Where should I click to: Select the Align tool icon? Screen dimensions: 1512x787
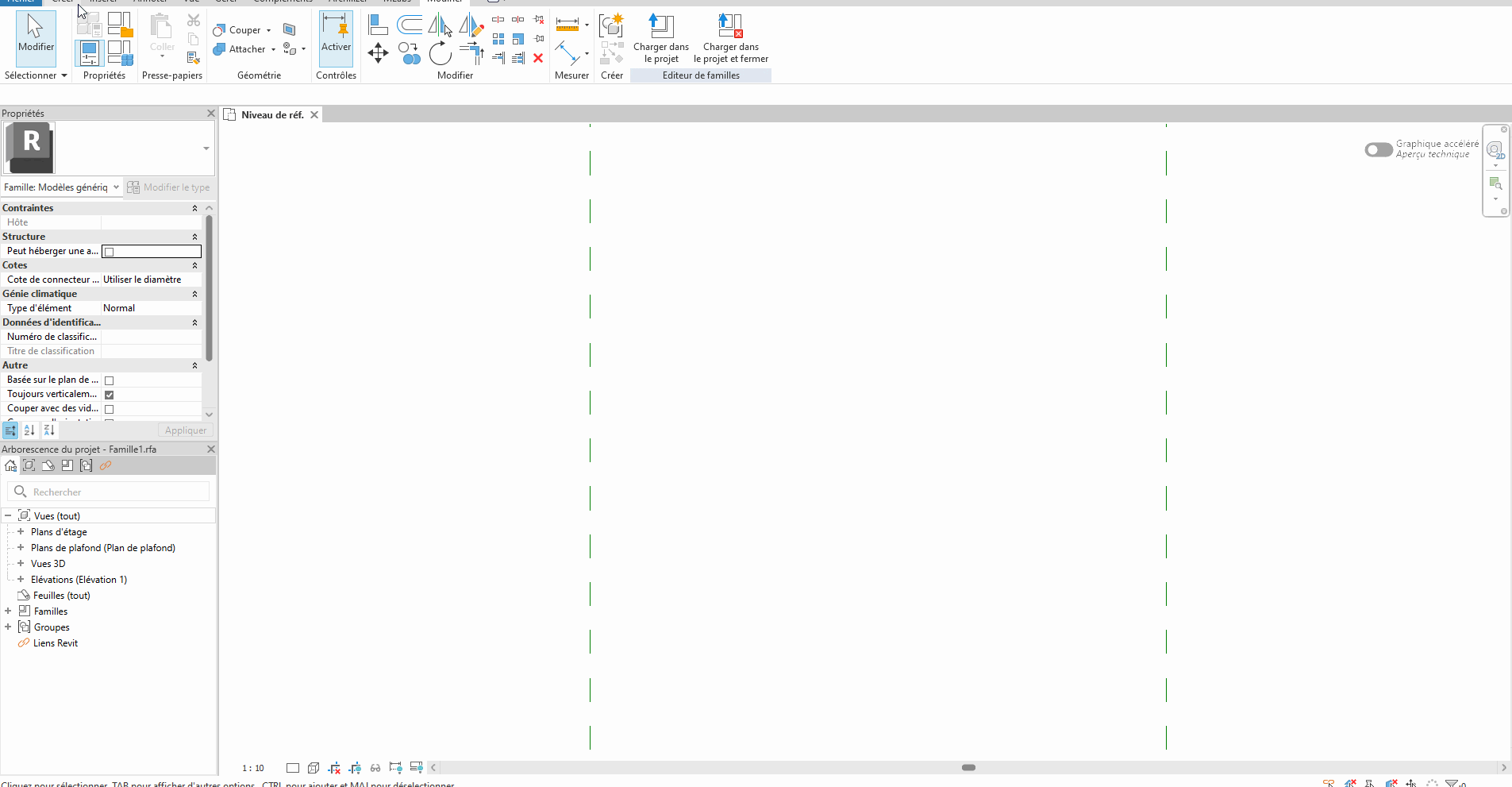[x=378, y=25]
